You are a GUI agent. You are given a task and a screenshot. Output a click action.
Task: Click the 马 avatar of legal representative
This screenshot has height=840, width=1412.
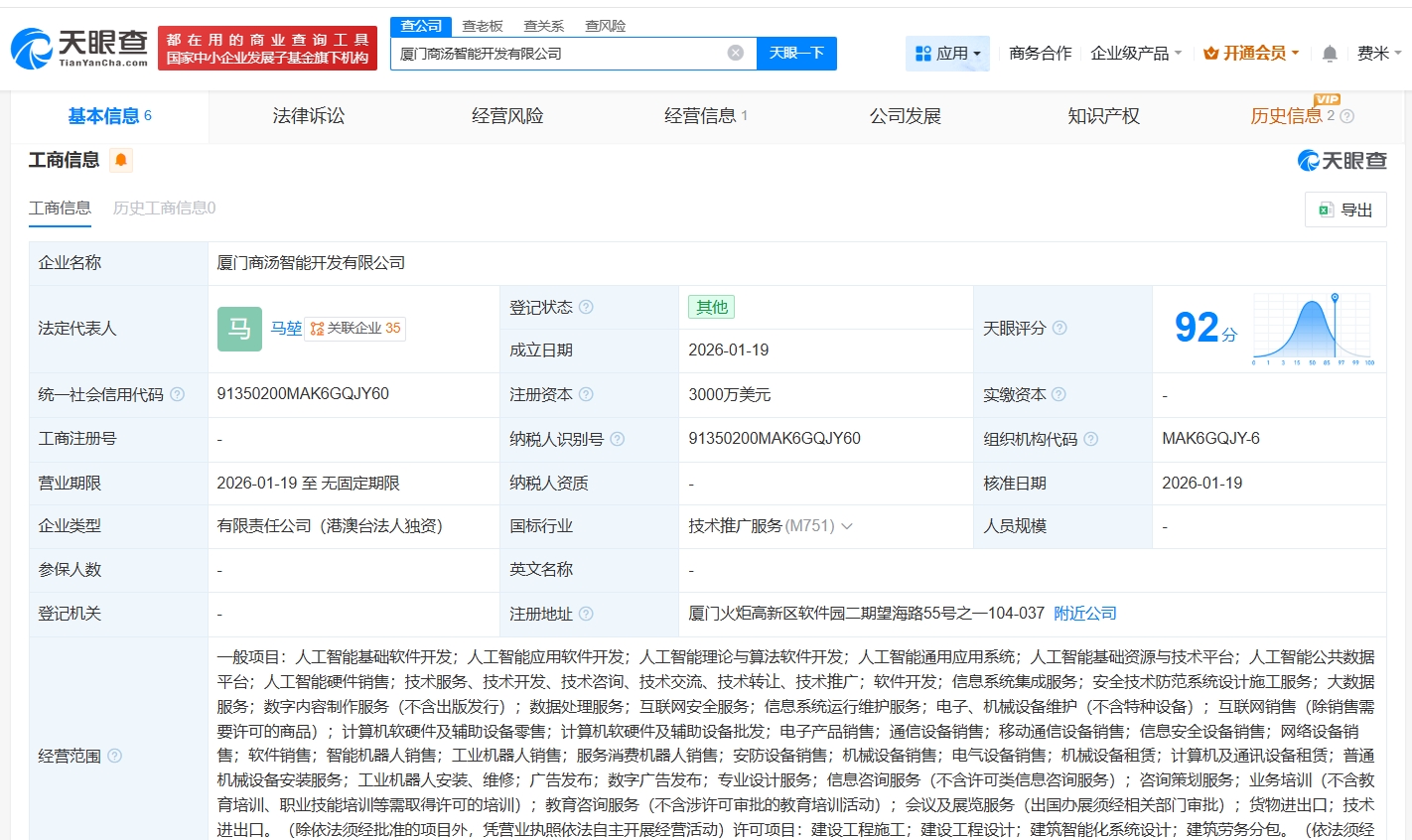(x=239, y=329)
